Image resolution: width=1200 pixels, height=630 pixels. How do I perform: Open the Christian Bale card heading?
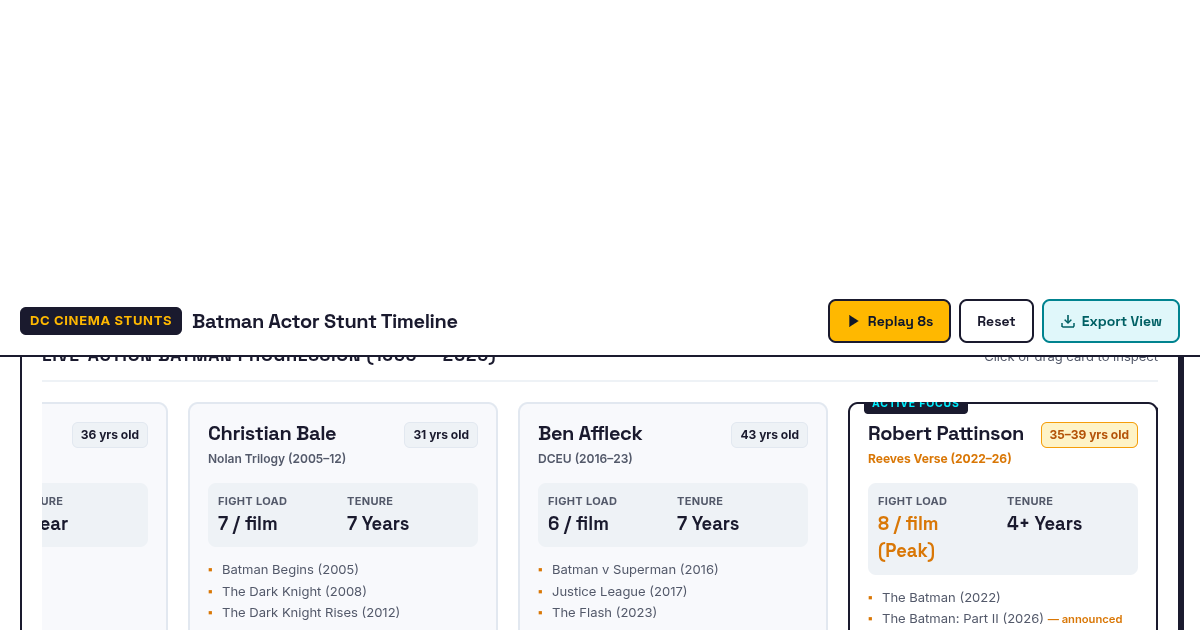(272, 433)
